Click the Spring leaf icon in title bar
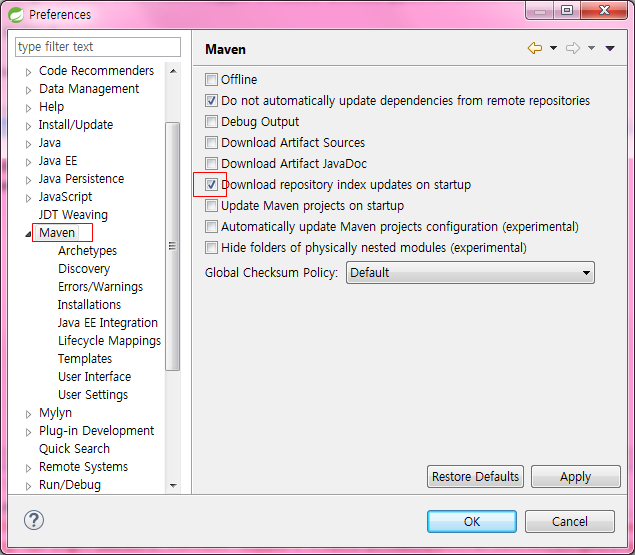Screen dimensions: 635x555 (16, 15)
